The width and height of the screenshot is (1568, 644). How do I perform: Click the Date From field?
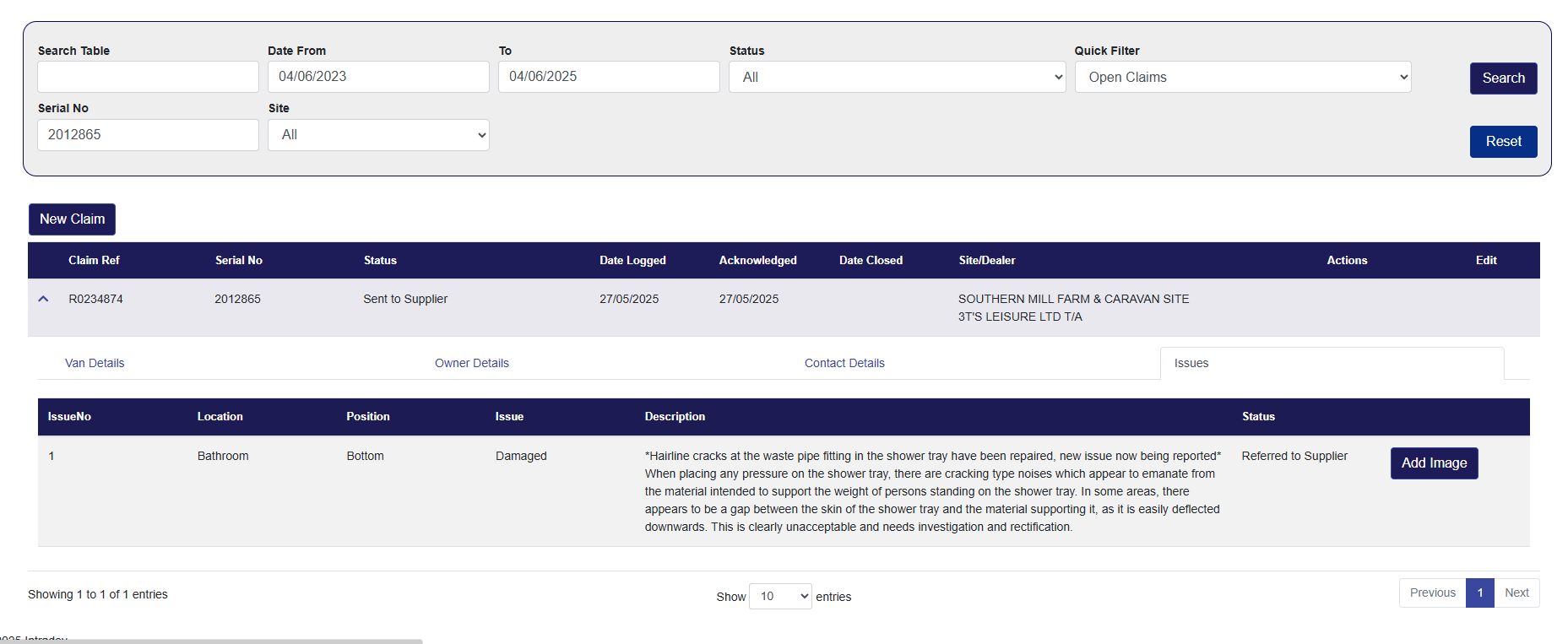click(x=378, y=77)
